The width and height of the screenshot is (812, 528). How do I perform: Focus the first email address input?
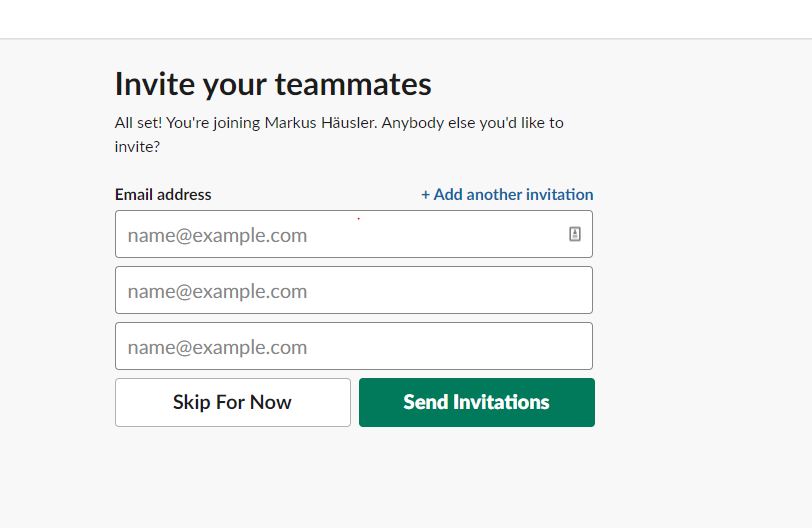[340, 234]
